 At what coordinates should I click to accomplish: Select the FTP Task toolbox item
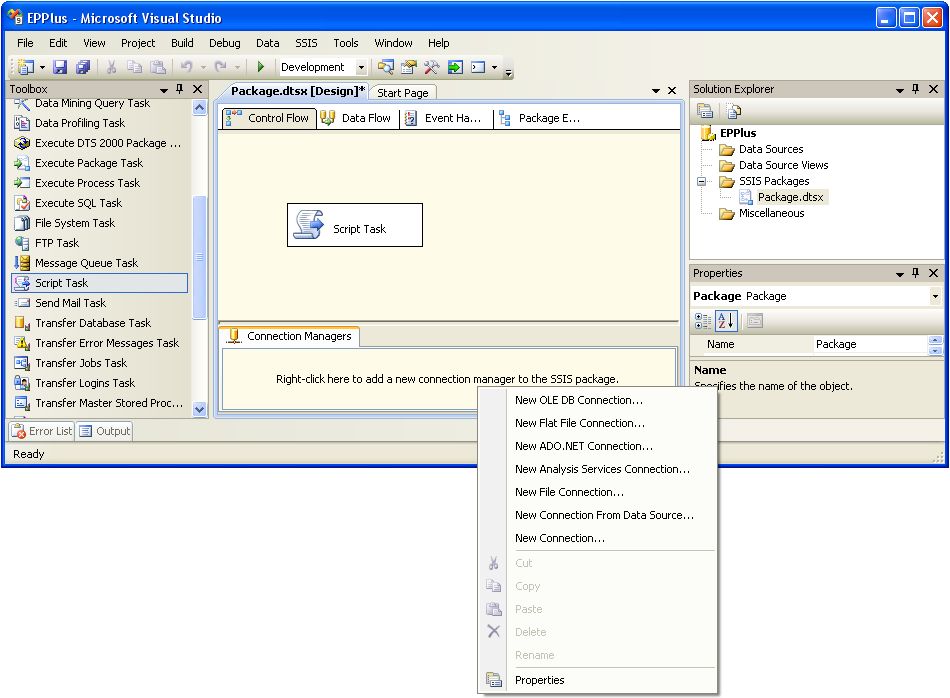coord(57,243)
